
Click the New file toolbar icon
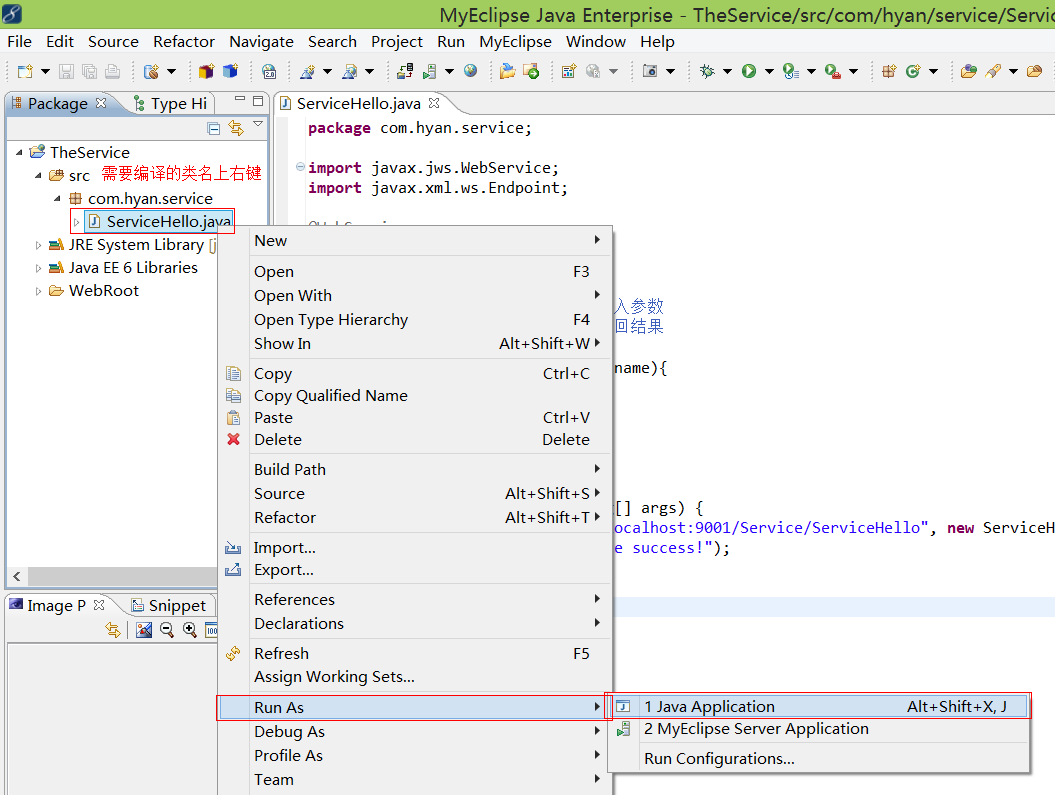(x=26, y=71)
